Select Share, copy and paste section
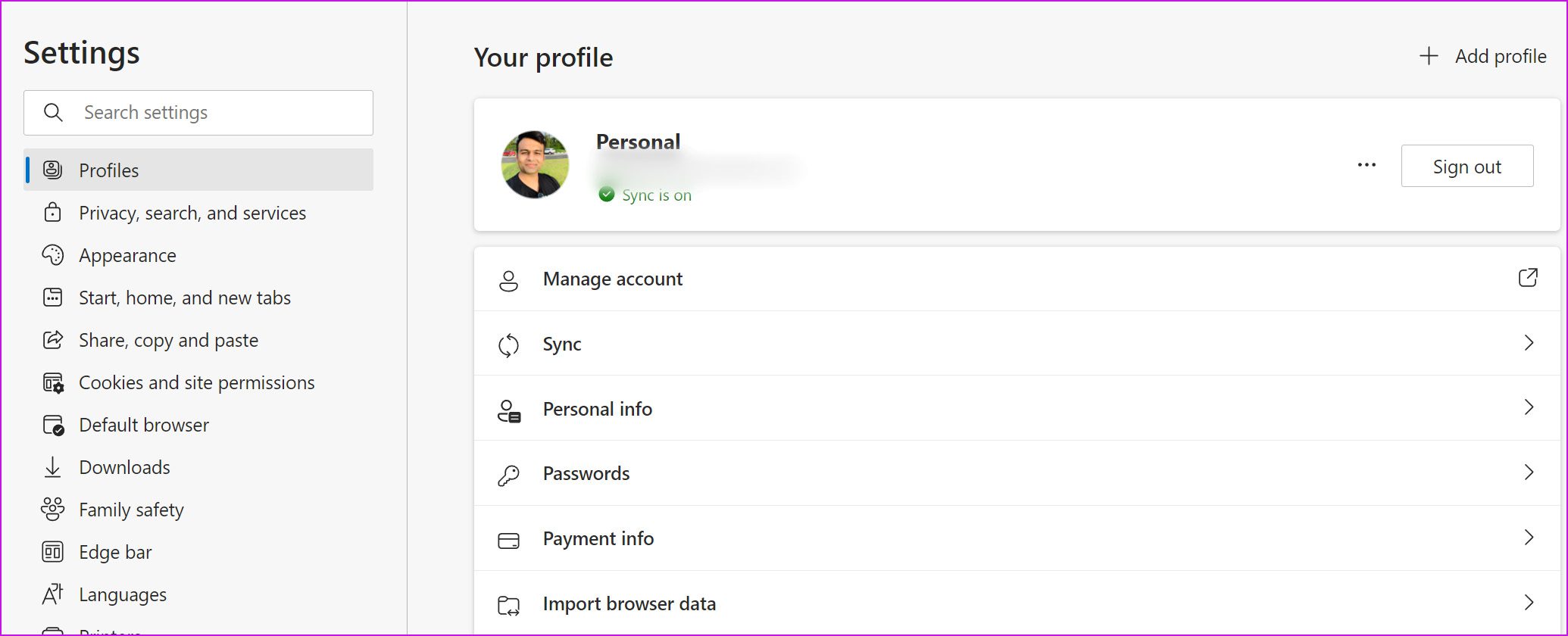Image resolution: width=1568 pixels, height=636 pixels. click(168, 340)
